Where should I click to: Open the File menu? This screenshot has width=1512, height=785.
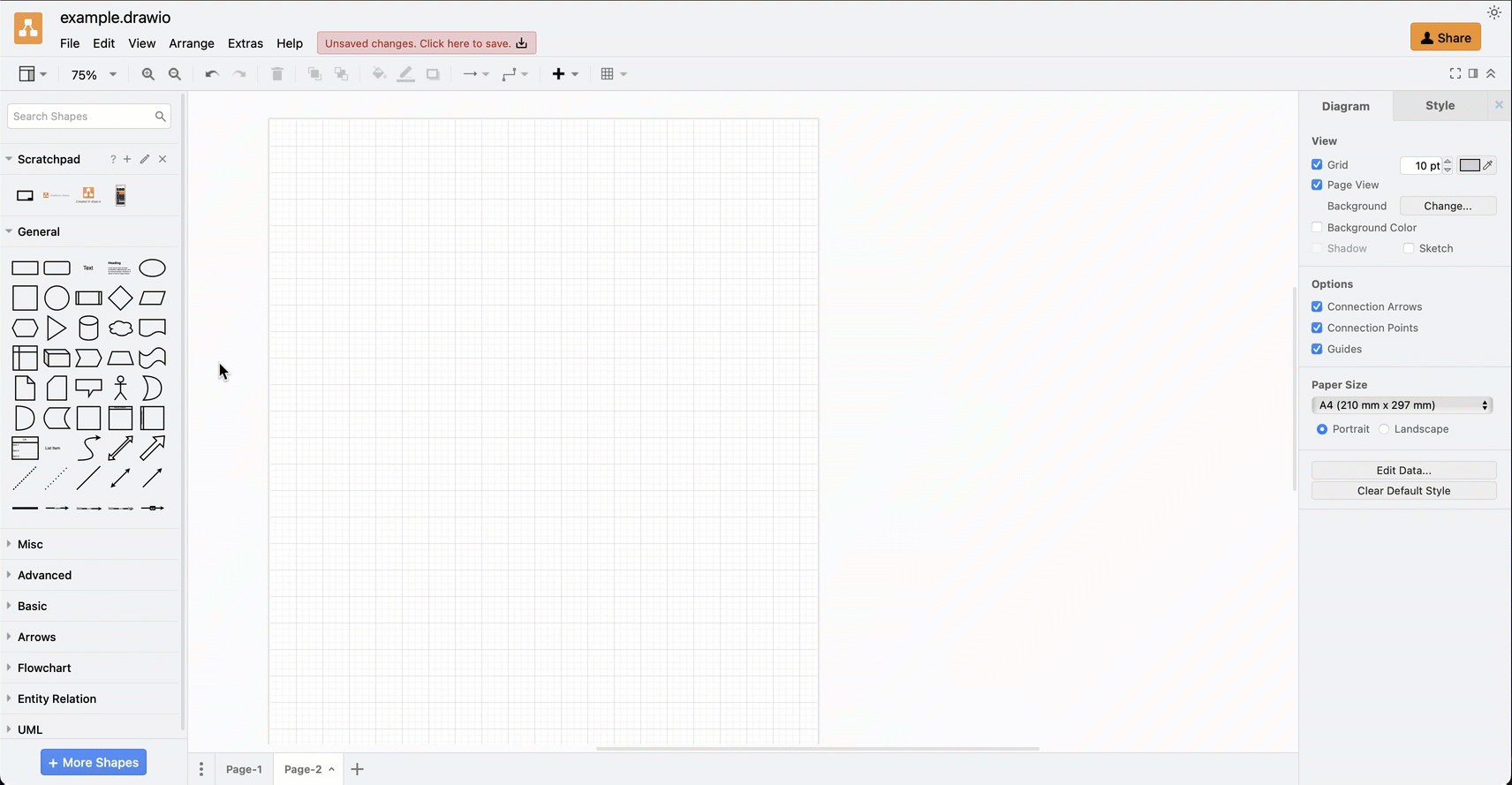pyautogui.click(x=70, y=43)
